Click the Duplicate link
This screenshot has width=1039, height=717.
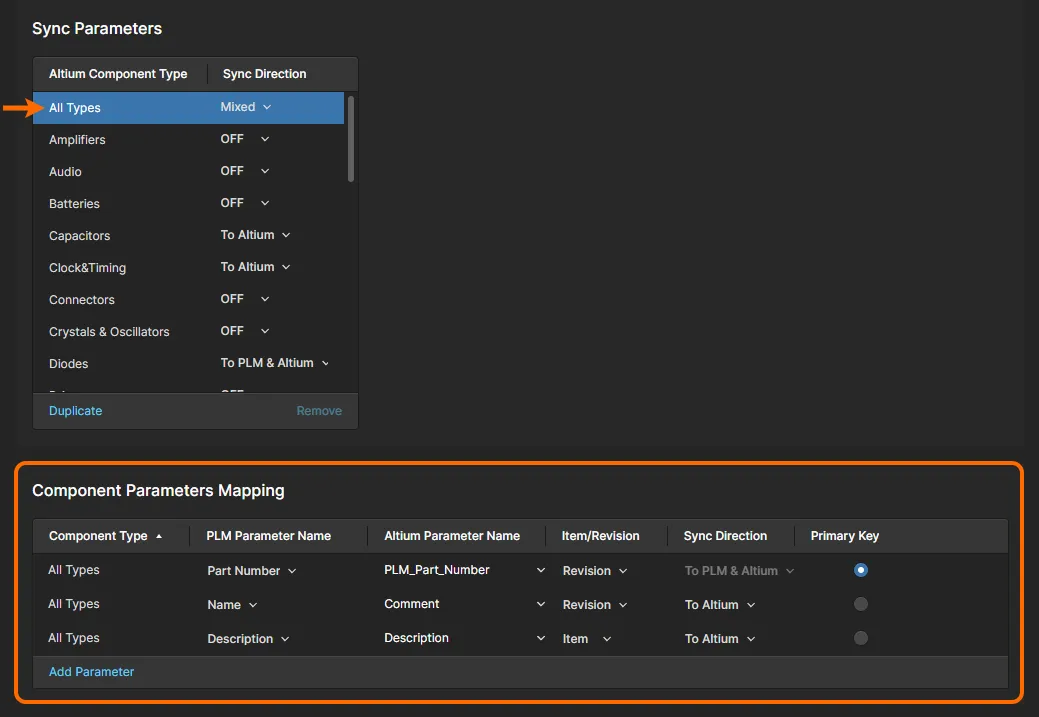pos(75,411)
